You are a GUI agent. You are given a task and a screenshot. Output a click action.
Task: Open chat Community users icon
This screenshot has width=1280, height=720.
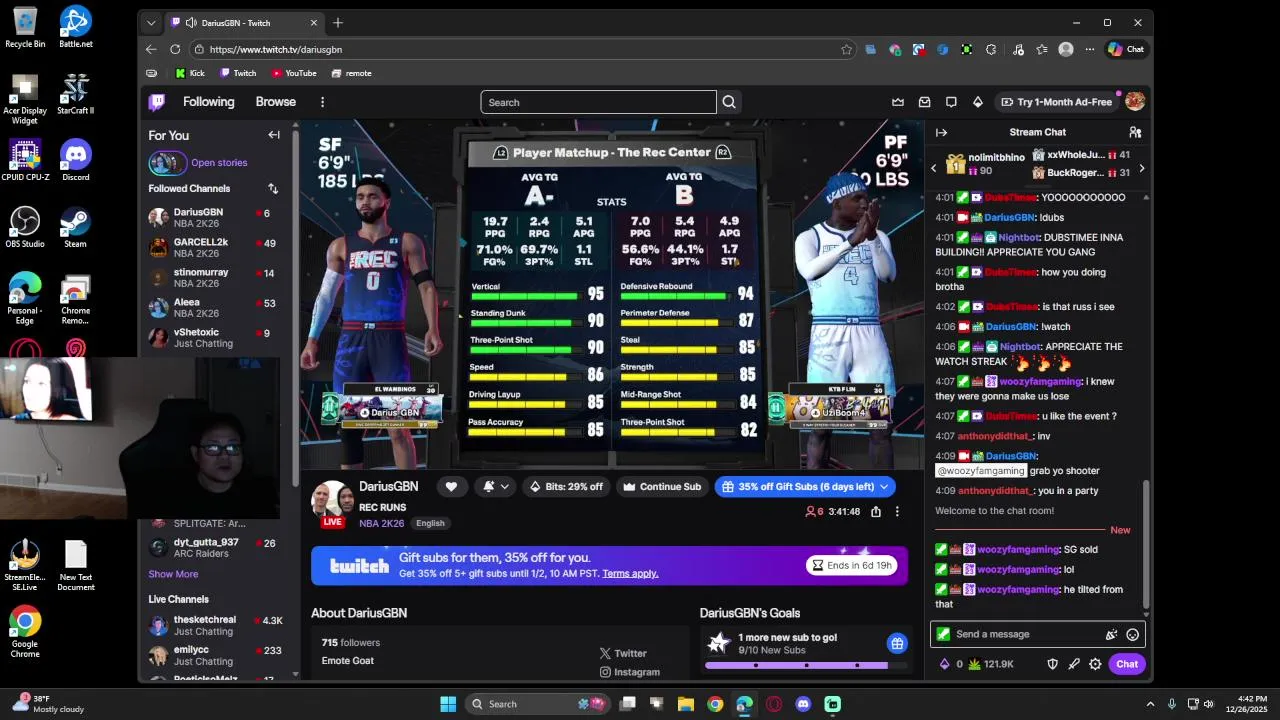(1135, 132)
